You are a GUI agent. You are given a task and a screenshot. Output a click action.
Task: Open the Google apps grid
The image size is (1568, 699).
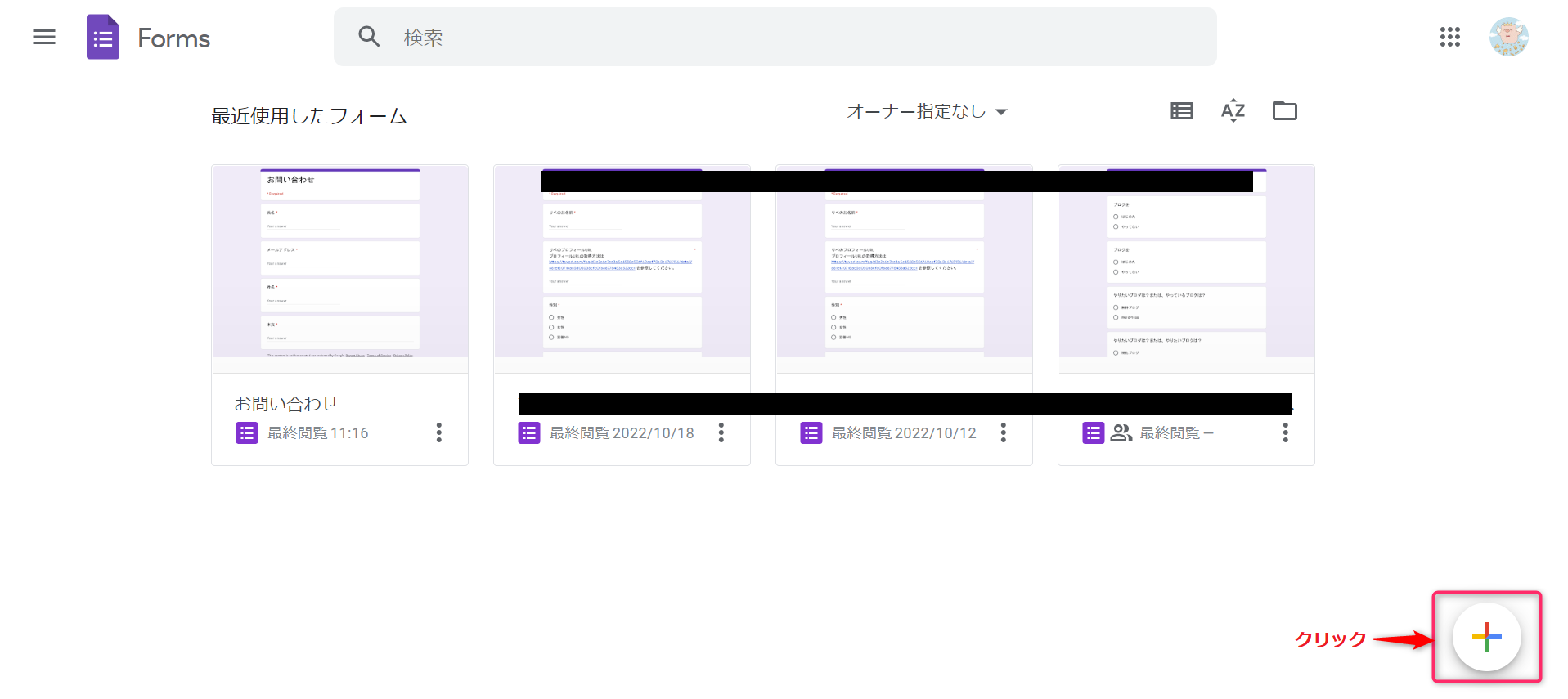(1449, 37)
